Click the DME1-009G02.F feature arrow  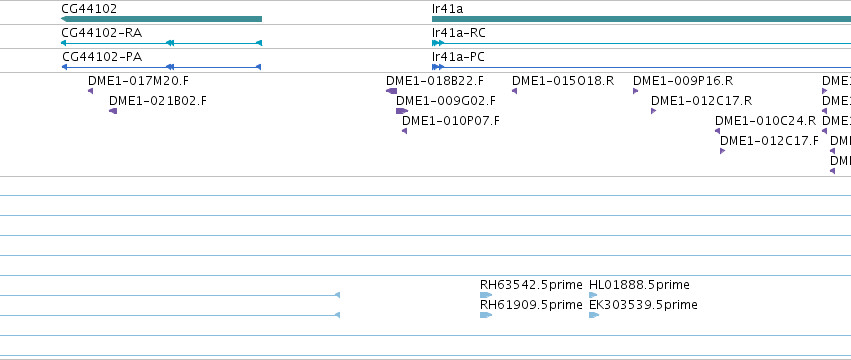(x=402, y=111)
